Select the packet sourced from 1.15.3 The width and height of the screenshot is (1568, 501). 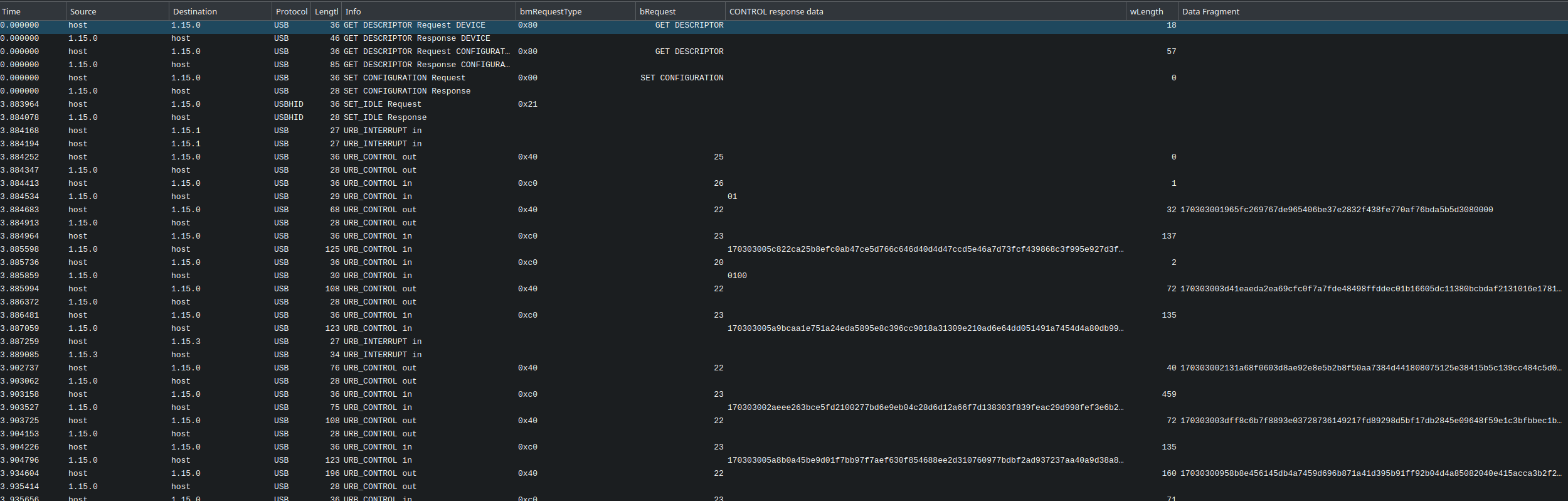click(784, 355)
